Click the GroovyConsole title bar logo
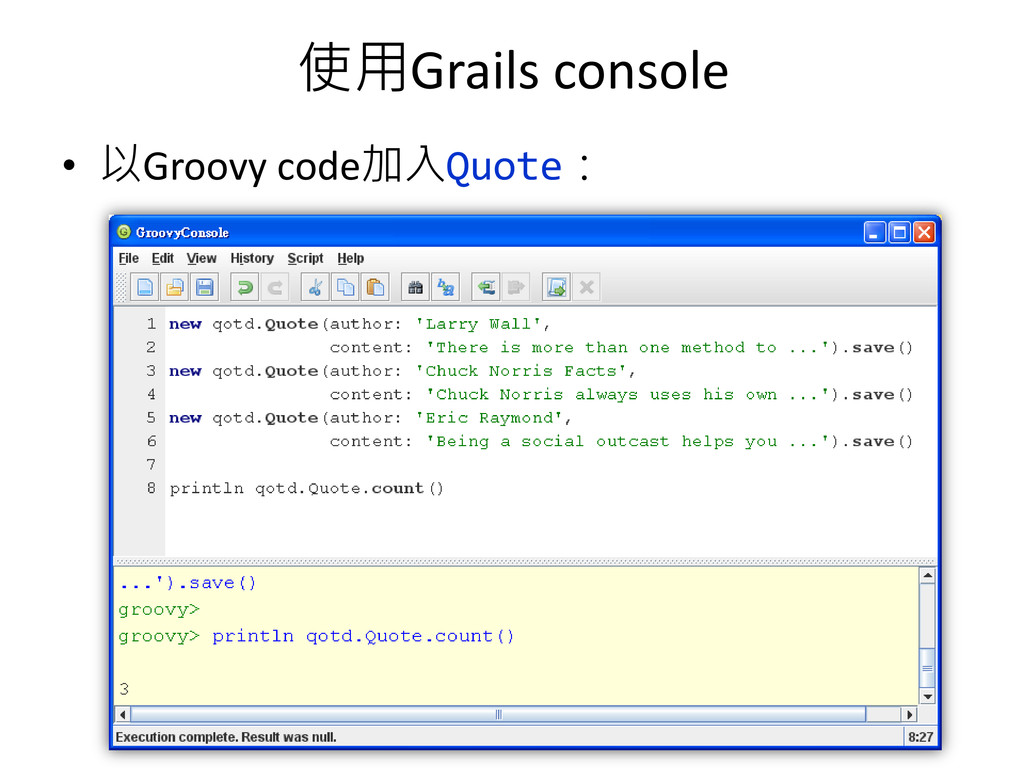The height and width of the screenshot is (768, 1024). coord(124,232)
